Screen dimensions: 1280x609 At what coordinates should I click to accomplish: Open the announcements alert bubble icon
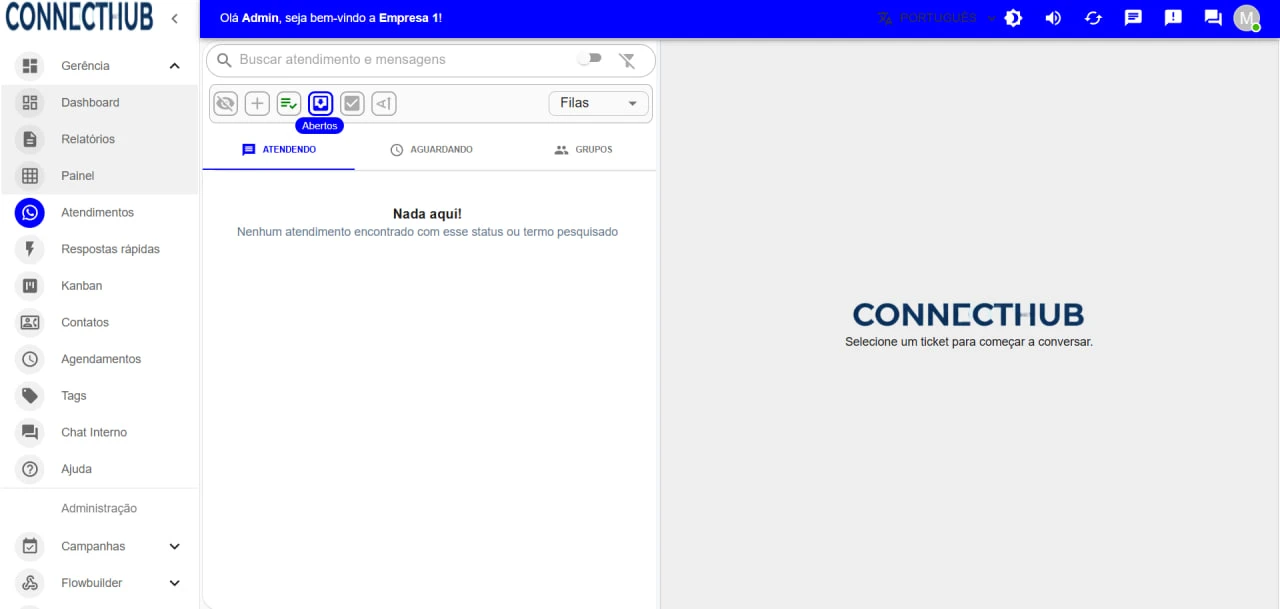point(1173,18)
